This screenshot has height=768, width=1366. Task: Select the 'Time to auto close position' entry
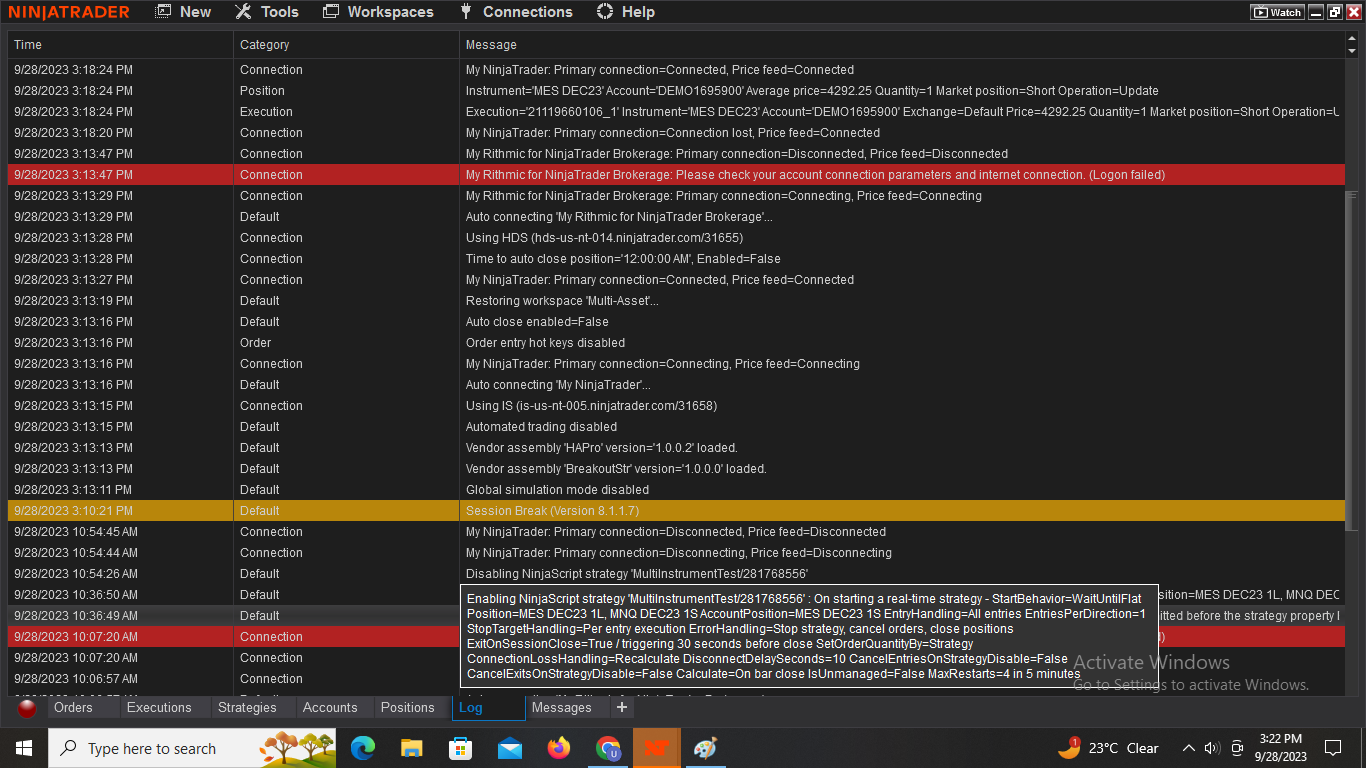623,259
